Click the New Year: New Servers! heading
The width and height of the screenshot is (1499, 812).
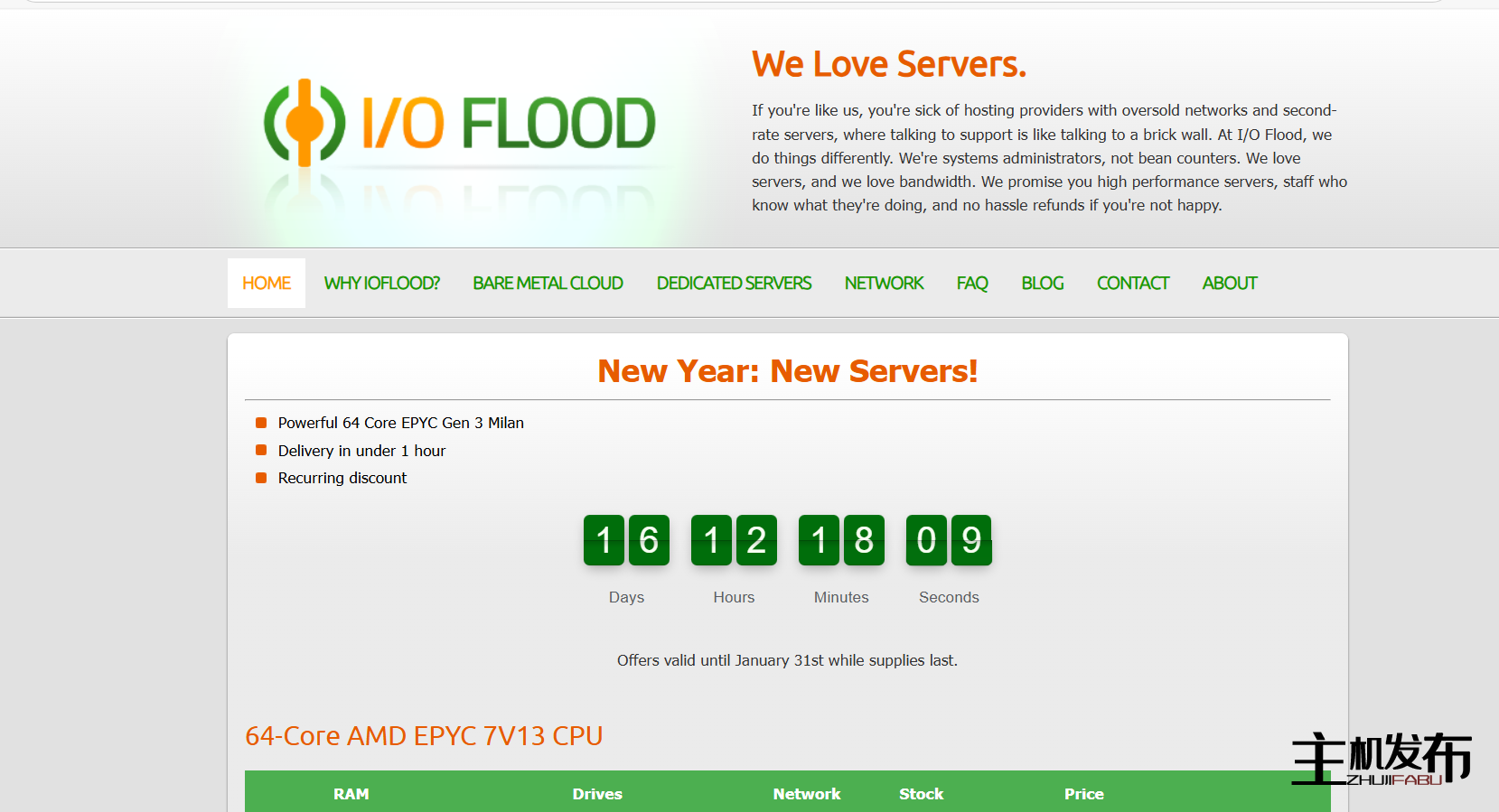pyautogui.click(x=787, y=371)
